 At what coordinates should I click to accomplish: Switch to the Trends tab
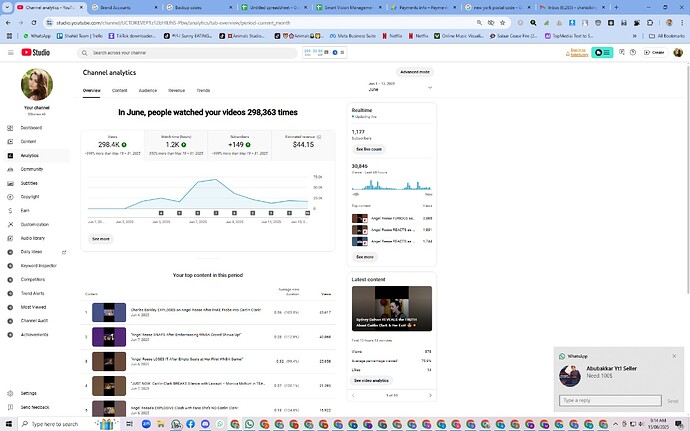pyautogui.click(x=203, y=90)
